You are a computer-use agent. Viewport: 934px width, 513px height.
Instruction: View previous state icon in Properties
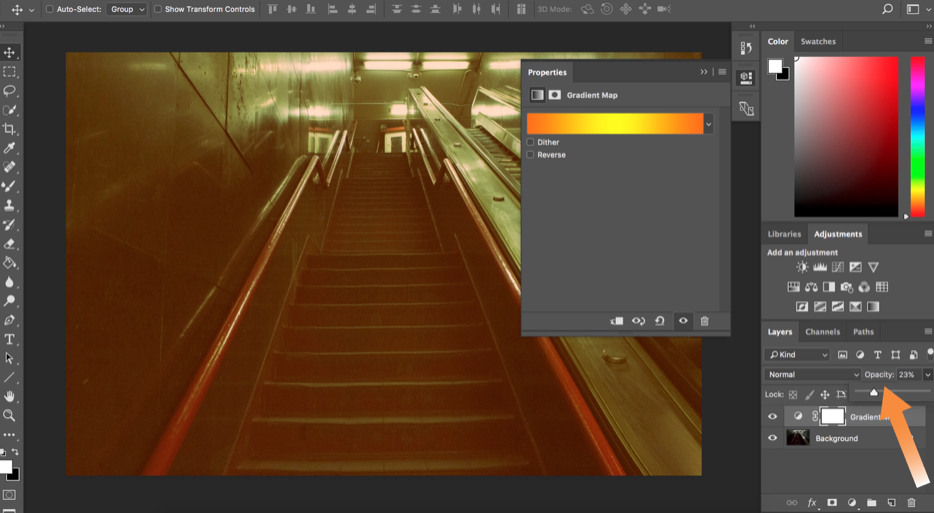click(x=638, y=321)
